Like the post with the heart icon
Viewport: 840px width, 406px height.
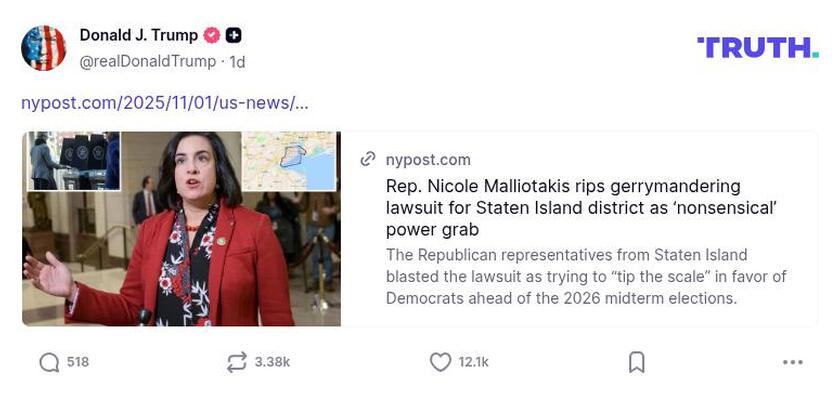440,362
